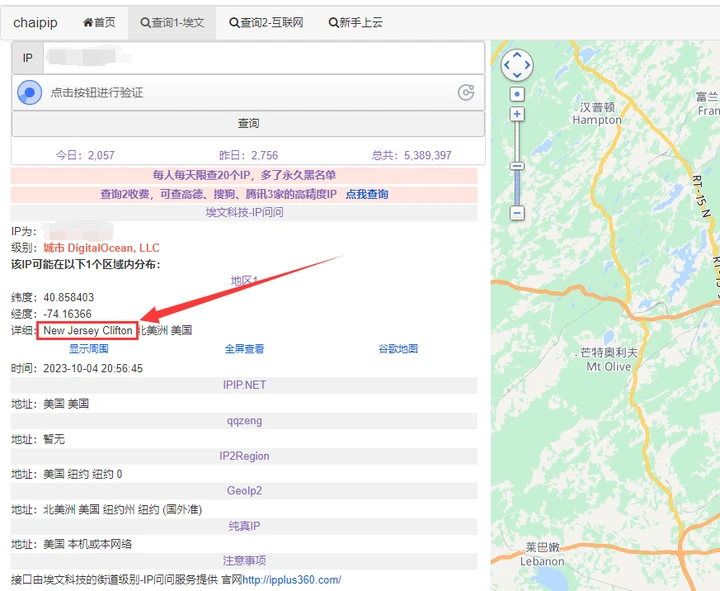Go to 首页 home tab
The height and width of the screenshot is (591, 720).
click(99, 23)
